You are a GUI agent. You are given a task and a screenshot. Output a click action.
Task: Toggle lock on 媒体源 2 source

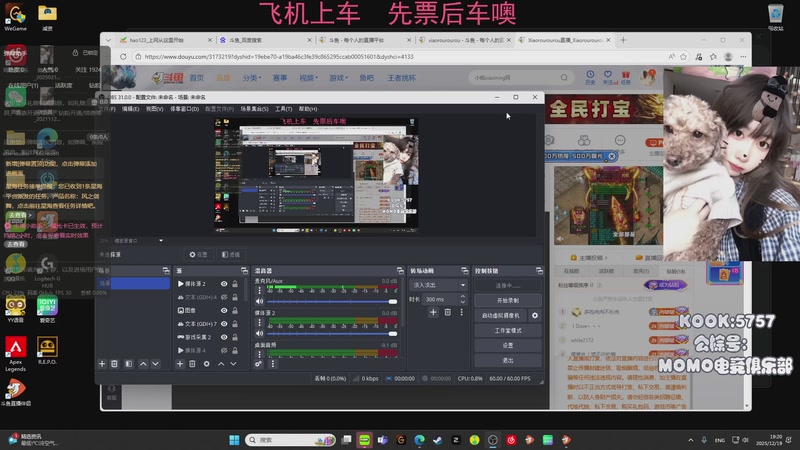(x=235, y=284)
